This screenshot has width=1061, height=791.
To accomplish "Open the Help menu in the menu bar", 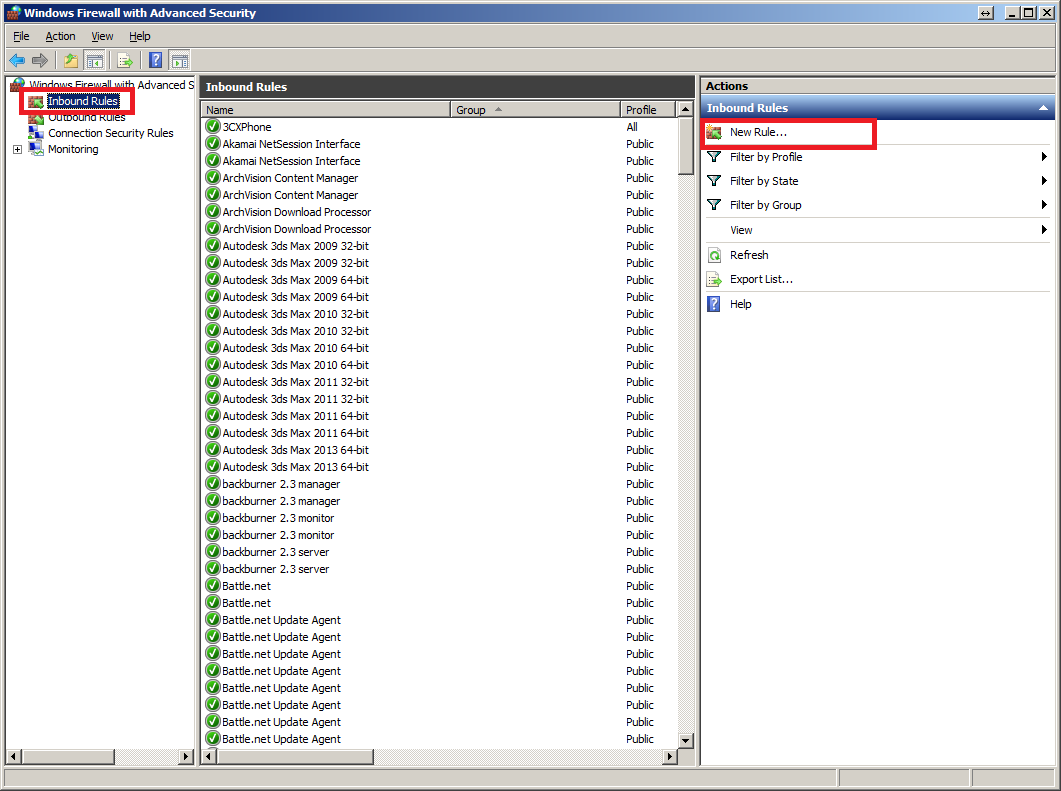I will coord(139,36).
